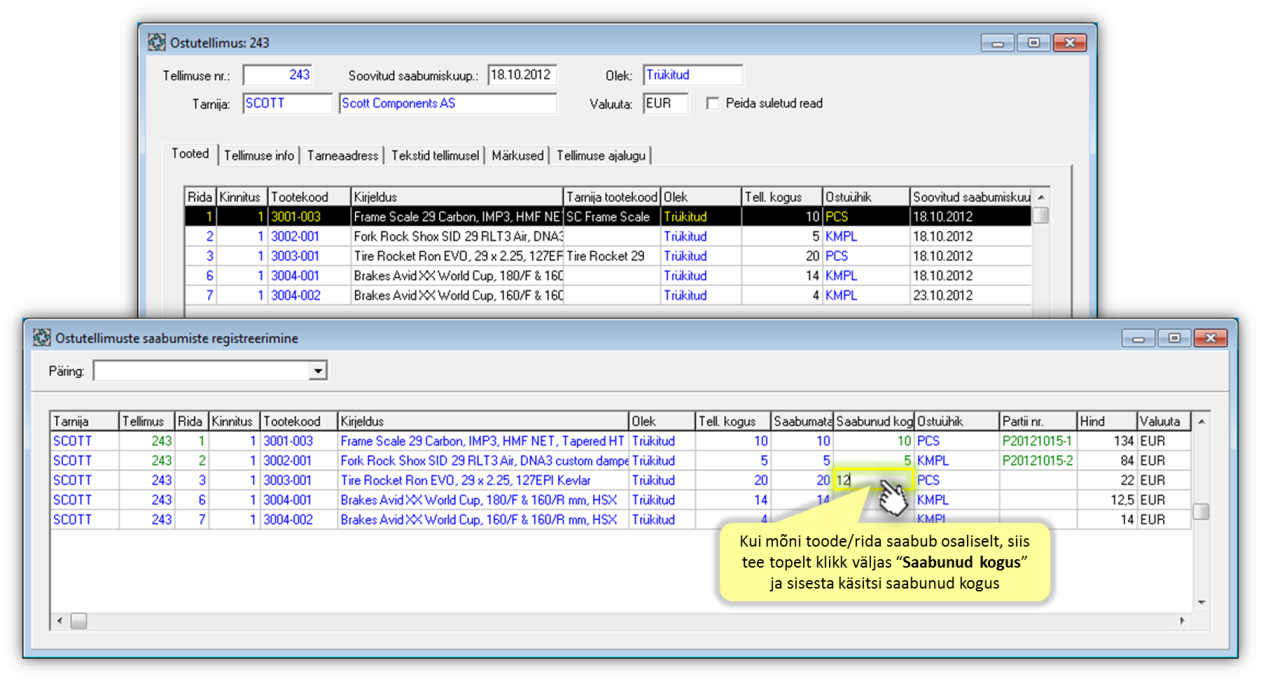Click the Scott Components AS supplier name field
Screen dimensions: 1261x681
pyautogui.click(x=448, y=103)
